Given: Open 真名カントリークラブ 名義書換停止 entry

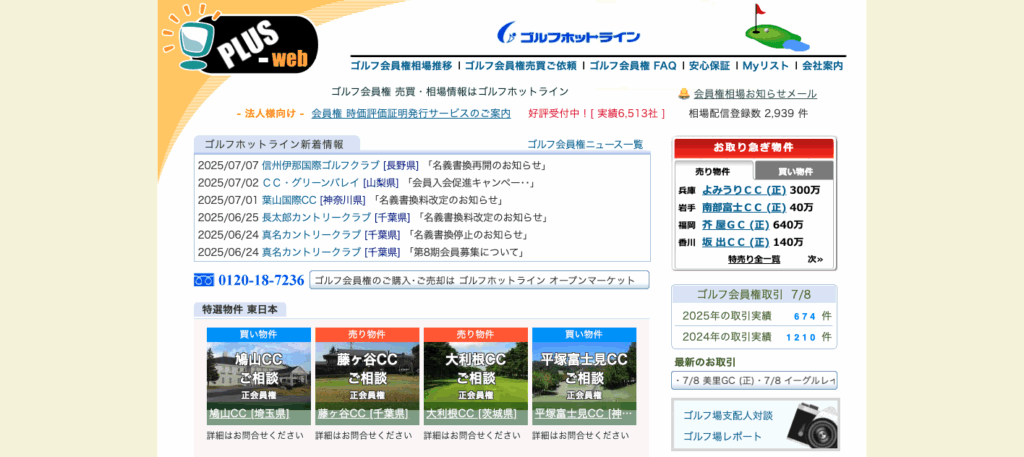Looking at the screenshot, I should pyautogui.click(x=312, y=235).
